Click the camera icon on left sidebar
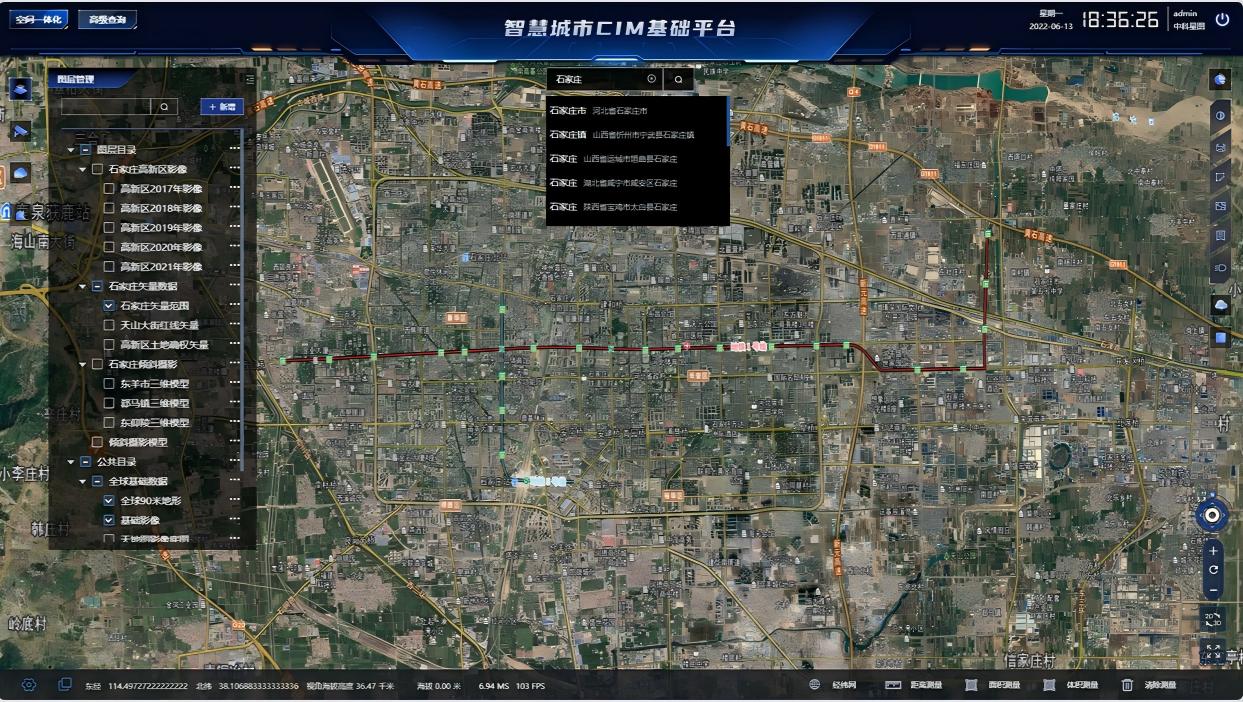 tap(20, 131)
